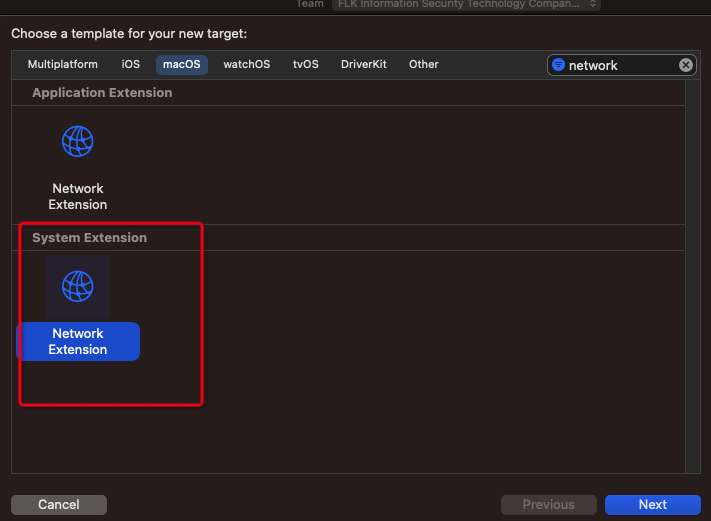This screenshot has width=711, height=521.
Task: Click the filter icon in search field
Action: point(559,65)
